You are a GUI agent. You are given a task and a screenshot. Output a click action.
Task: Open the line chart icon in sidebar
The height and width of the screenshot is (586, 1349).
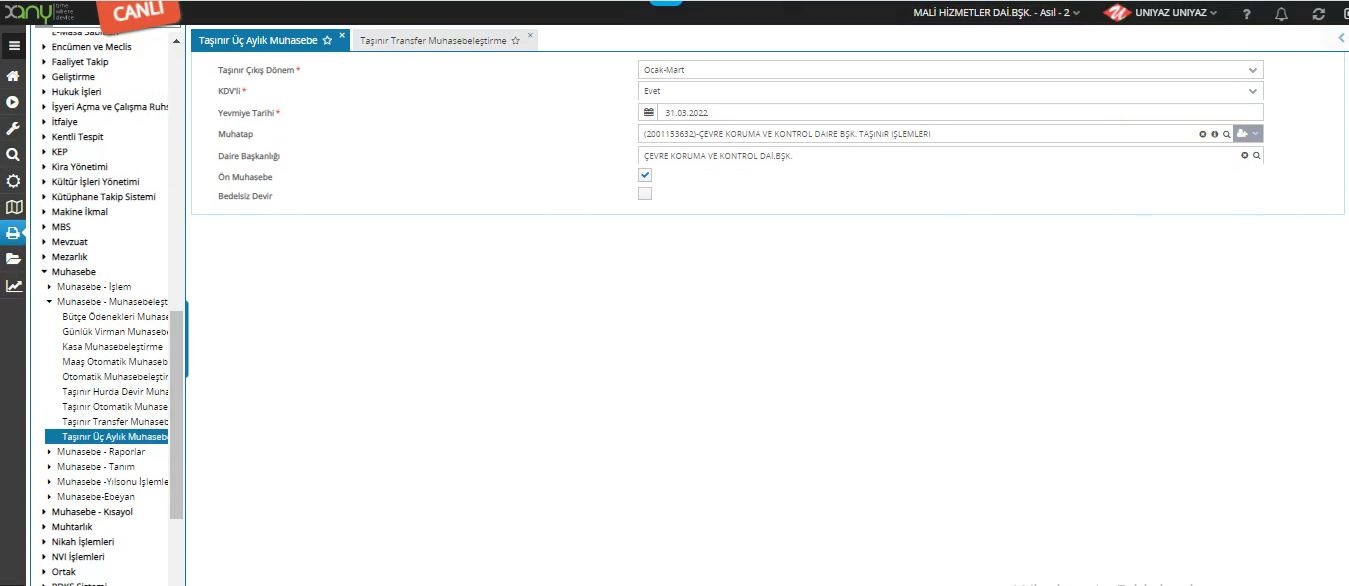click(x=13, y=286)
